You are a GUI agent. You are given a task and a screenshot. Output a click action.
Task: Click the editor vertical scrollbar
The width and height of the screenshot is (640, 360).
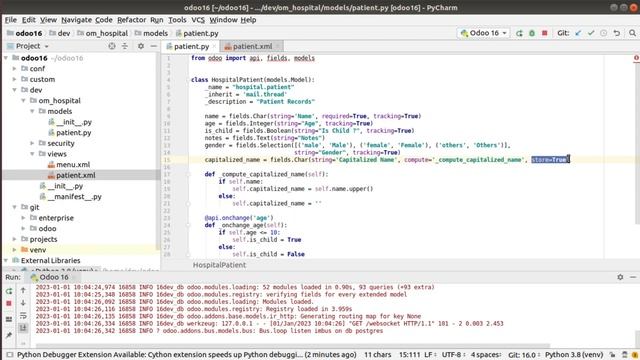(x=637, y=143)
